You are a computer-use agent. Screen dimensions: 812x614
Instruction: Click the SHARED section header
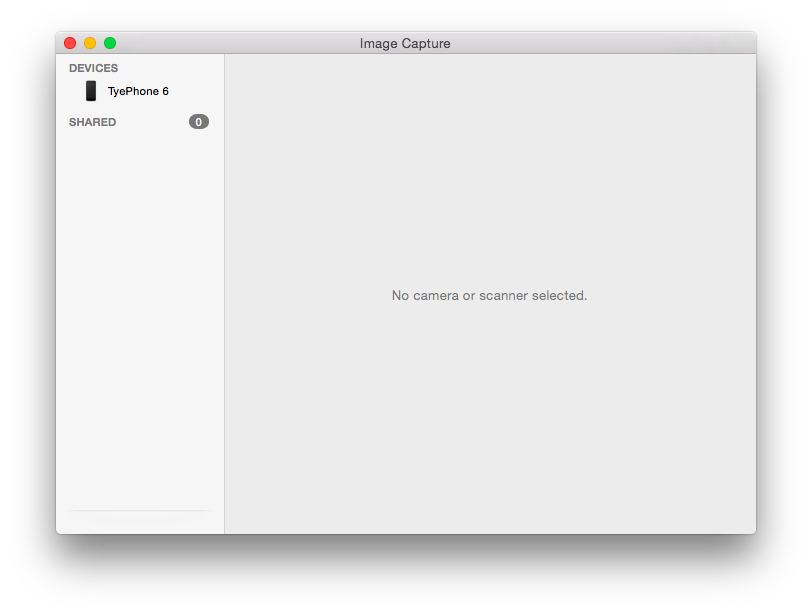tap(92, 122)
